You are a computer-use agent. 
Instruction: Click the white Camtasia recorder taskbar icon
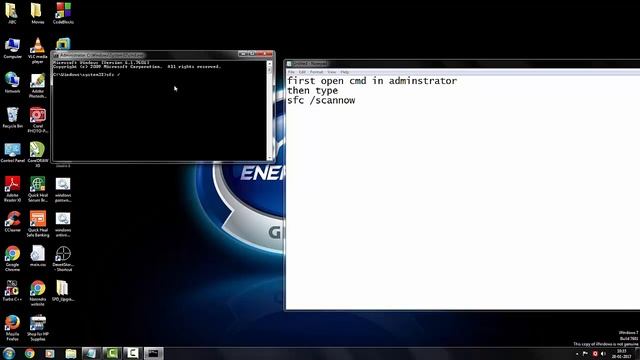[x=132, y=353]
